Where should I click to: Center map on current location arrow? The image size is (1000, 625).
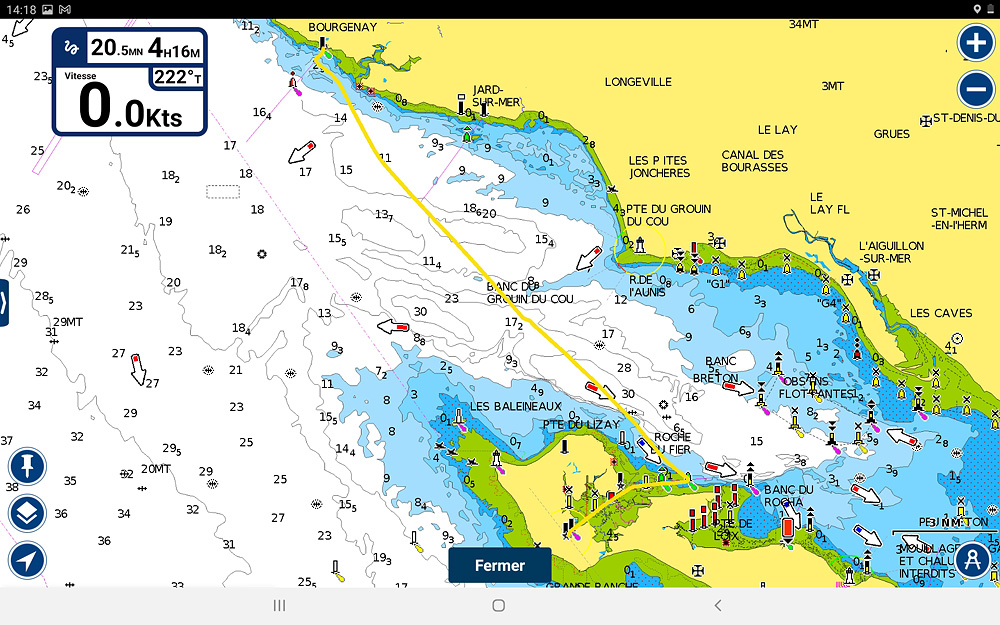28,560
